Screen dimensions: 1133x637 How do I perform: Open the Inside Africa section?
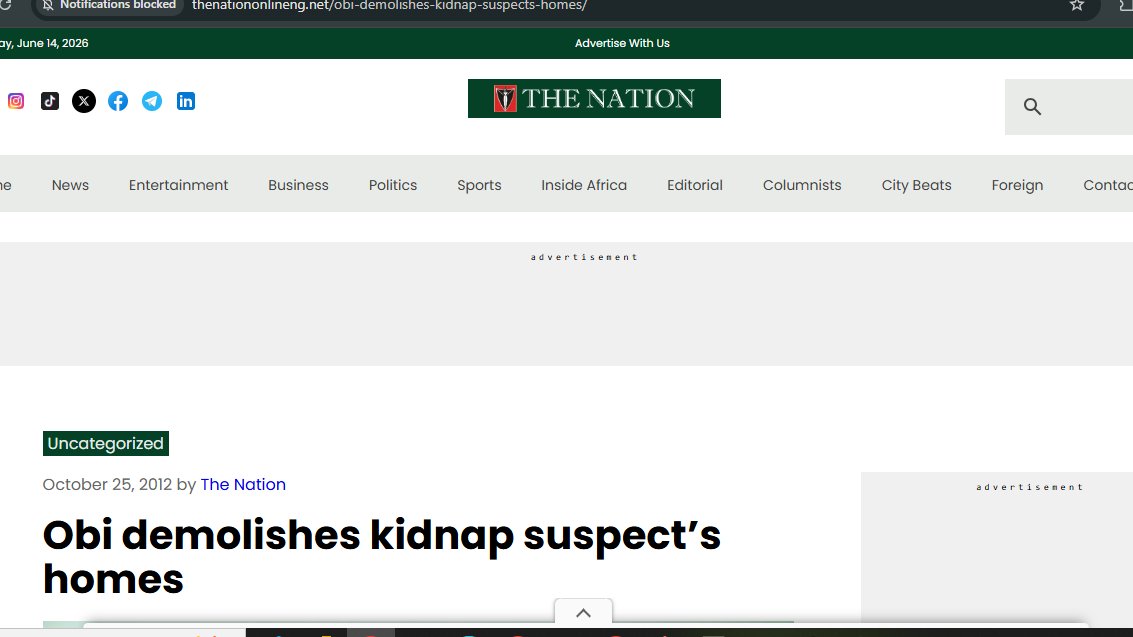tap(584, 185)
